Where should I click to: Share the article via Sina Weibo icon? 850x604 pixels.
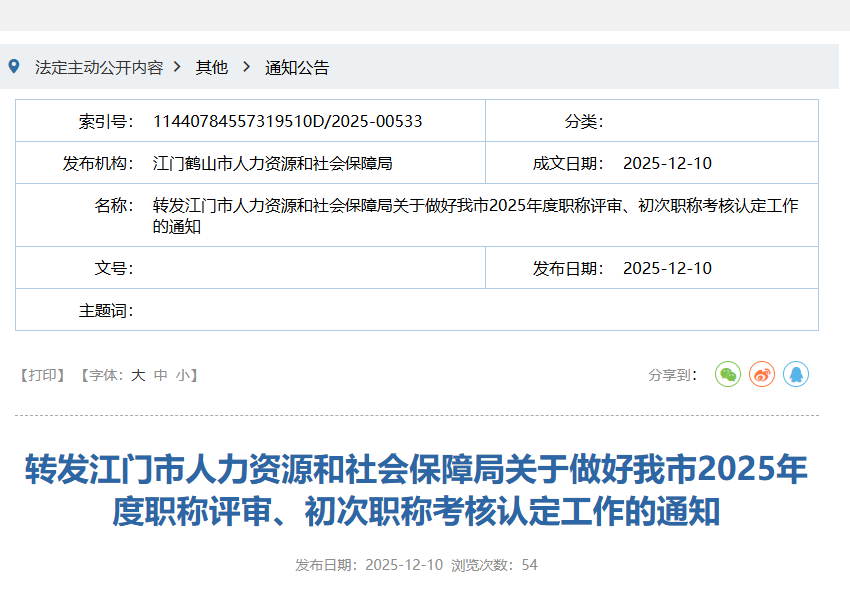[761, 374]
